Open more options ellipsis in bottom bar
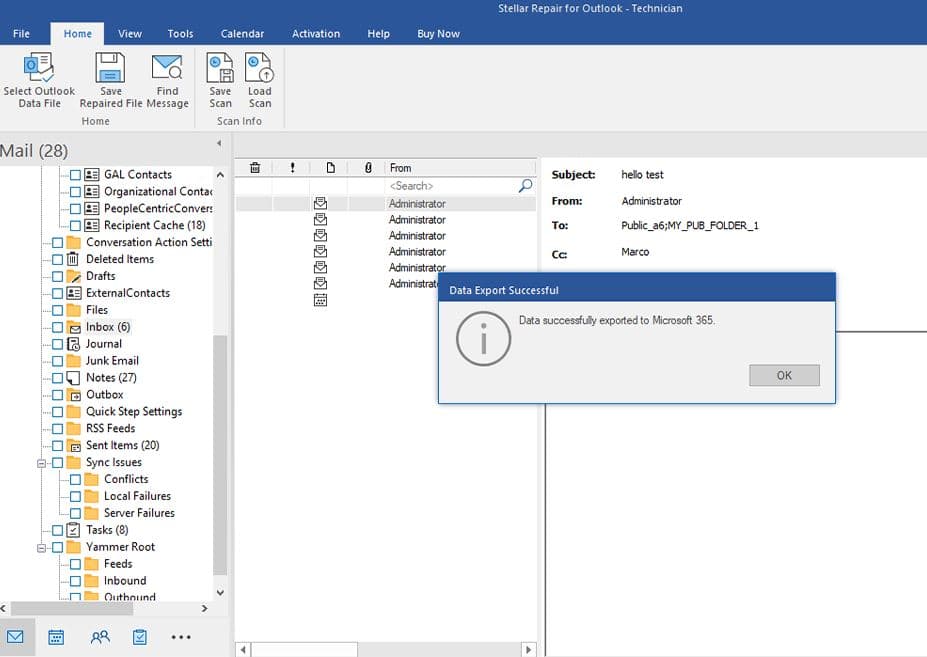Image resolution: width=927 pixels, height=657 pixels. click(x=181, y=637)
